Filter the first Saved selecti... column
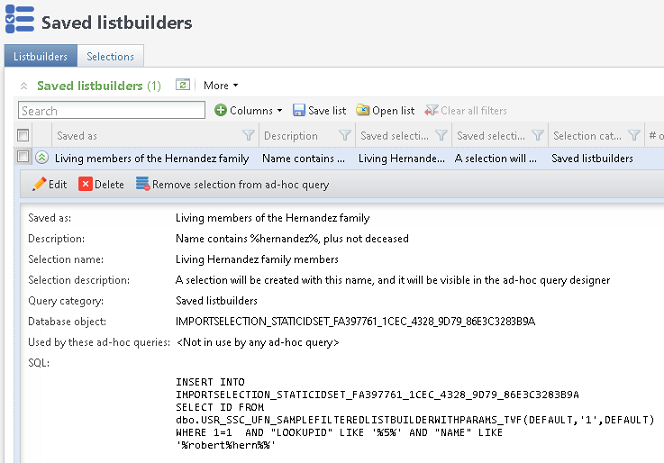 tap(441, 136)
